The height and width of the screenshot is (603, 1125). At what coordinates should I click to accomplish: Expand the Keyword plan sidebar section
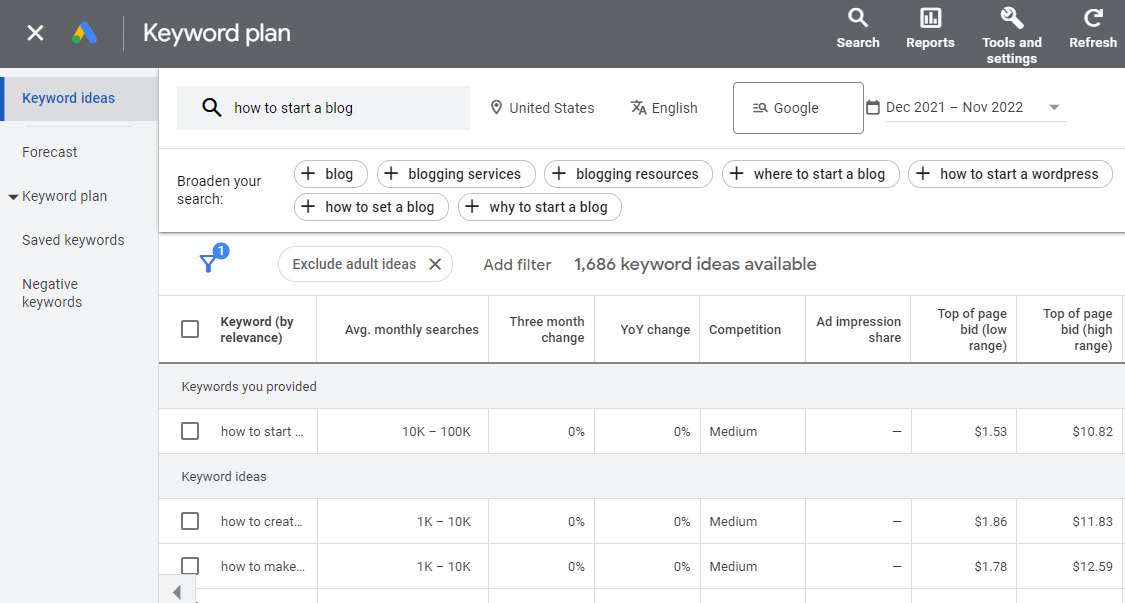coord(13,197)
